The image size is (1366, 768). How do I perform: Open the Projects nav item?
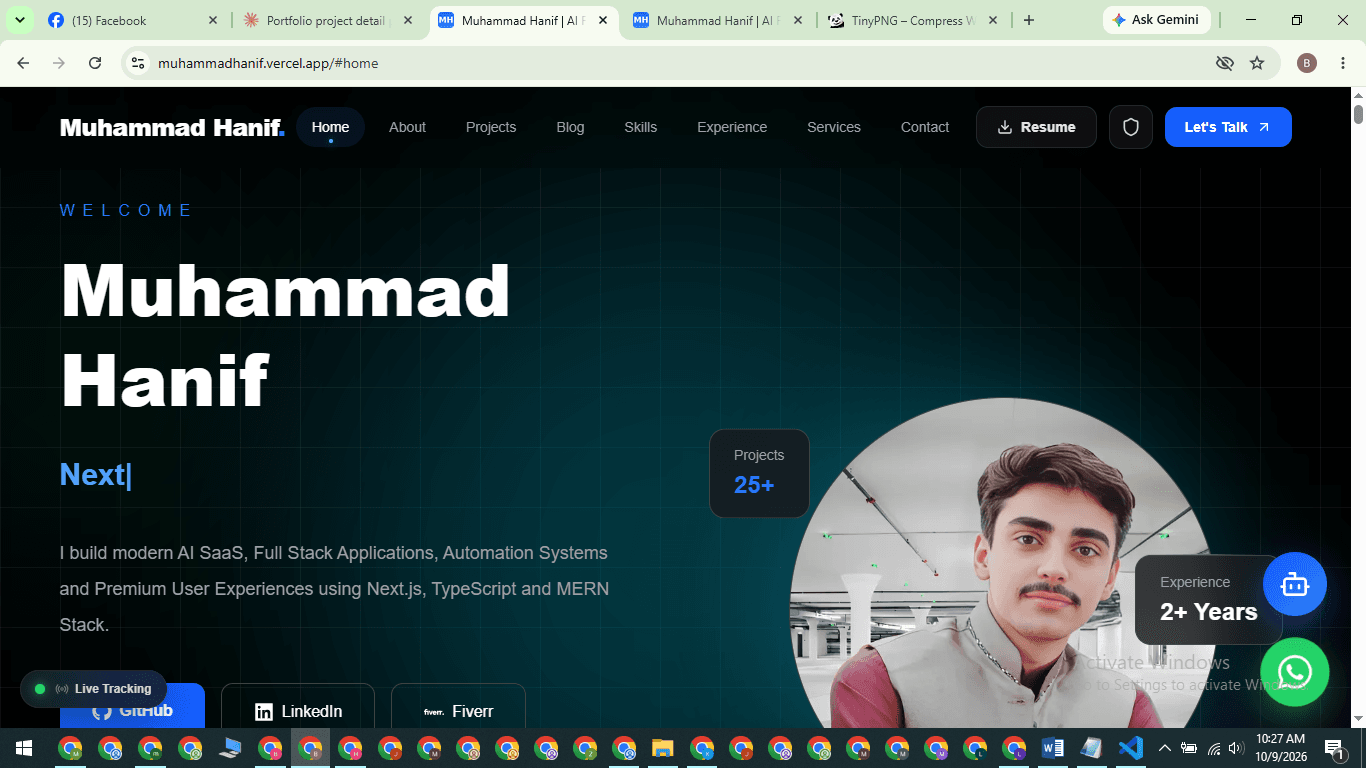click(x=491, y=127)
